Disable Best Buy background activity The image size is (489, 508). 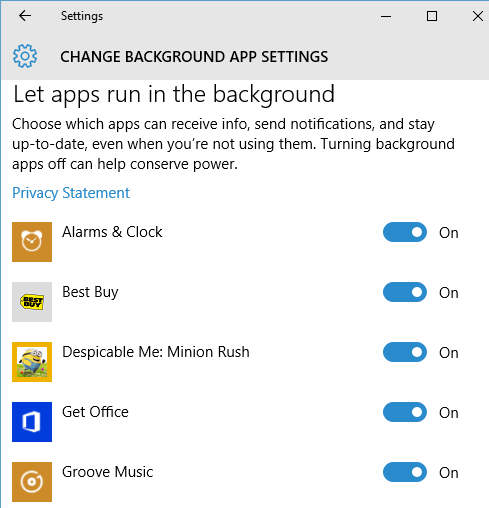[405, 292]
